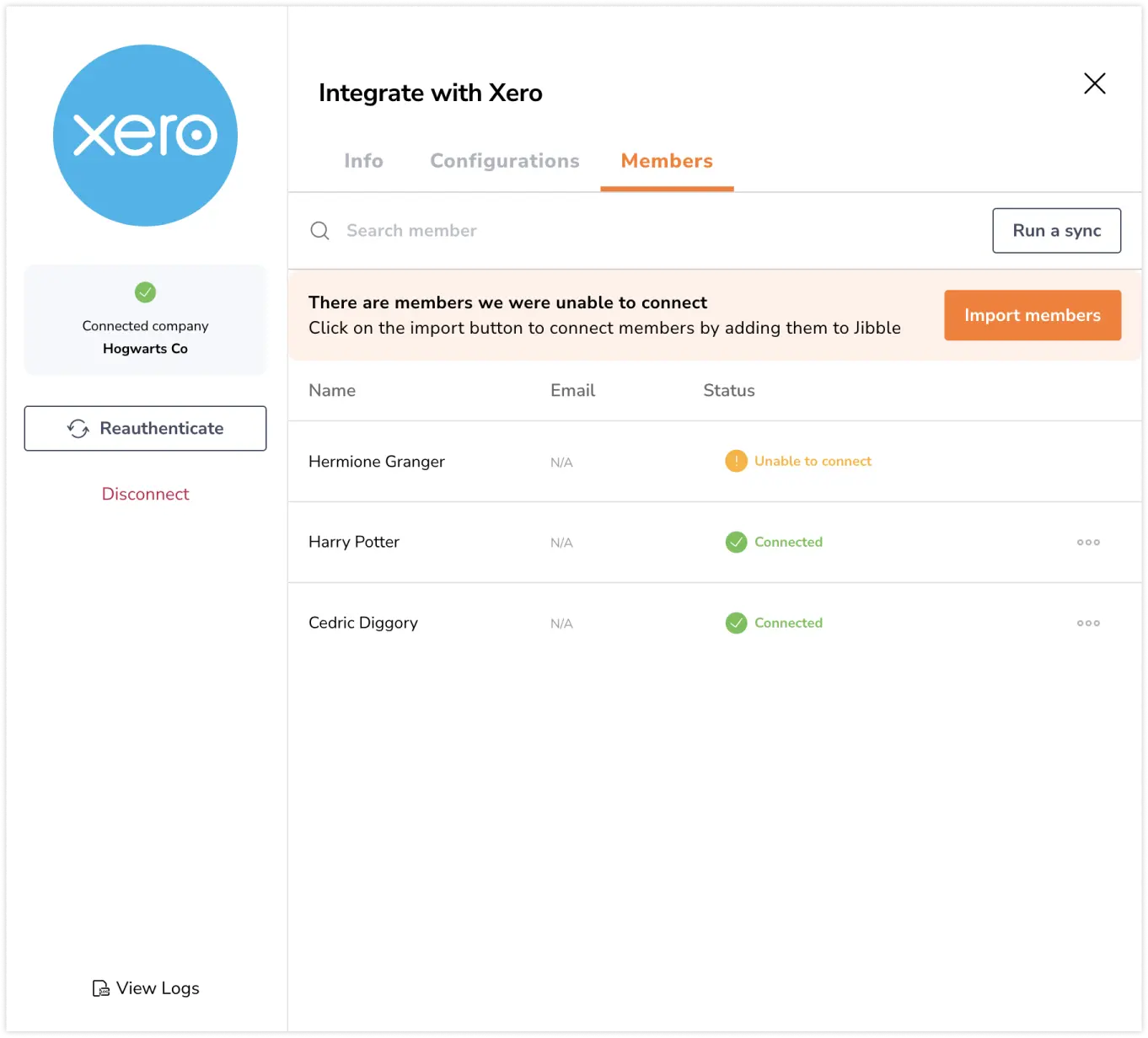Click the Reauthenticate refresh arrows icon
Screen dimensions: 1148x1038
78,429
